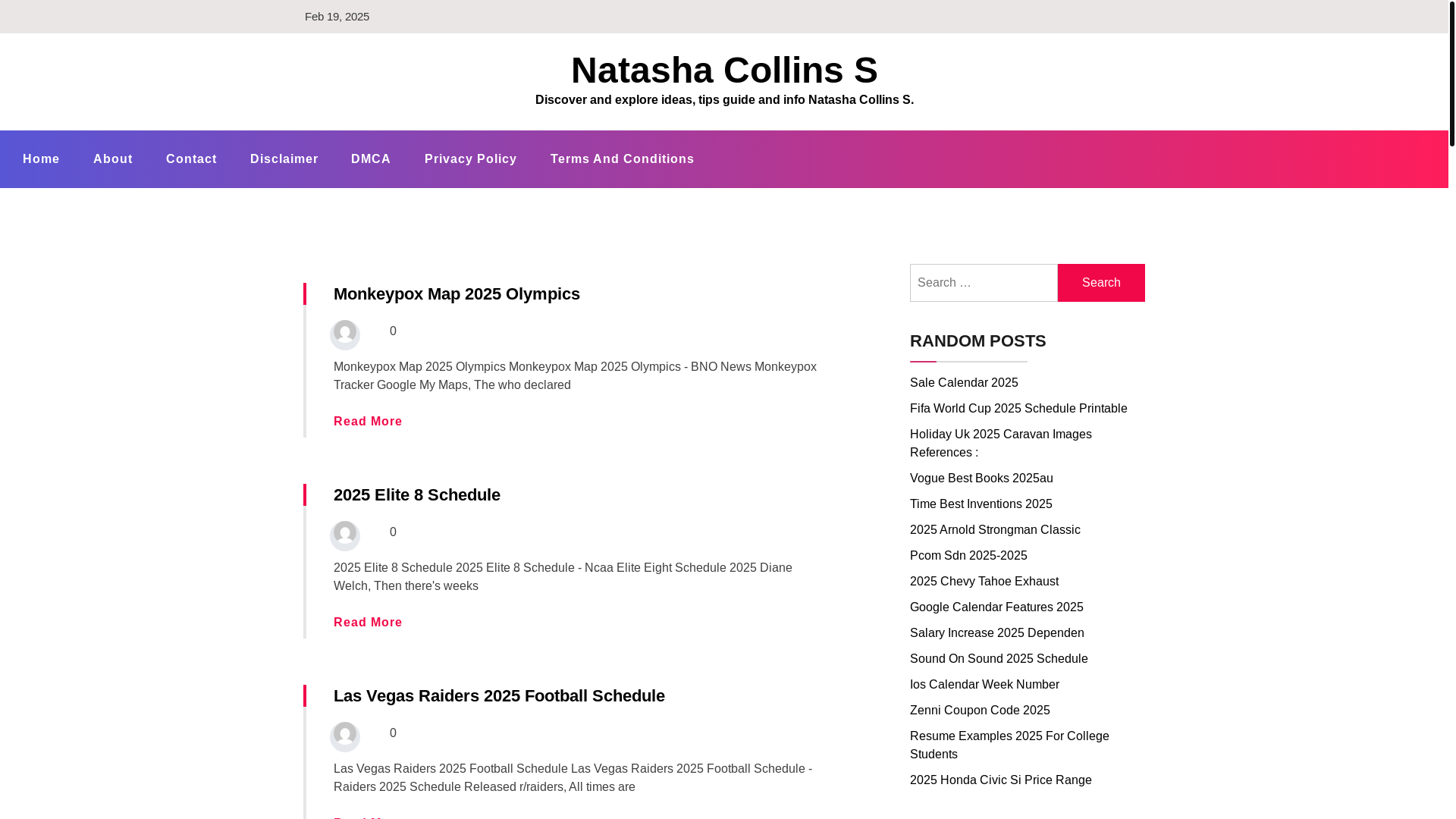Image resolution: width=1456 pixels, height=819 pixels.
Task: Open Terms And Conditions page
Action: pyautogui.click(x=623, y=159)
